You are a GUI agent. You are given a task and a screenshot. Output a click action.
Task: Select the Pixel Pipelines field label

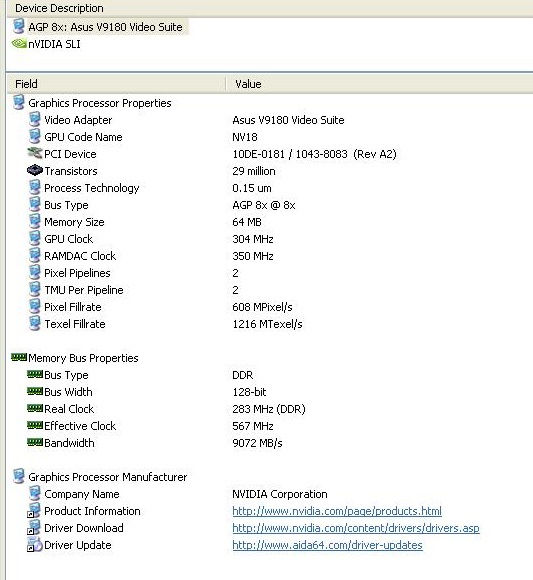tap(77, 273)
